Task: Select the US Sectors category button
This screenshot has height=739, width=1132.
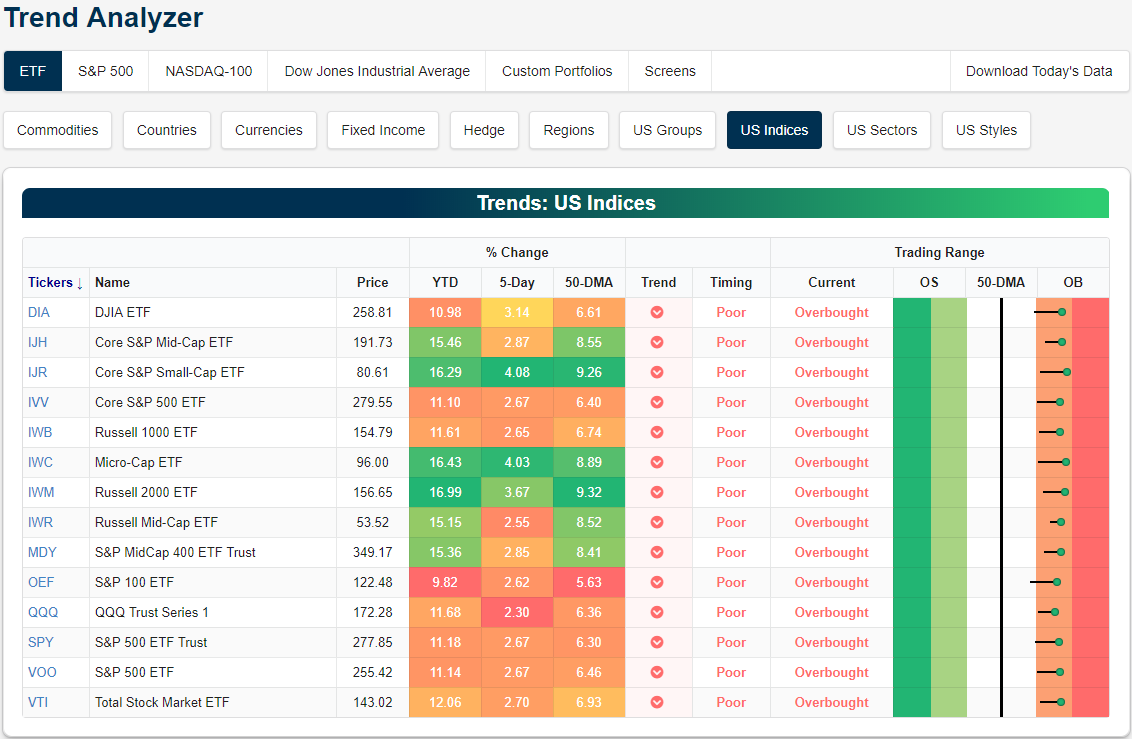Action: coord(881,130)
